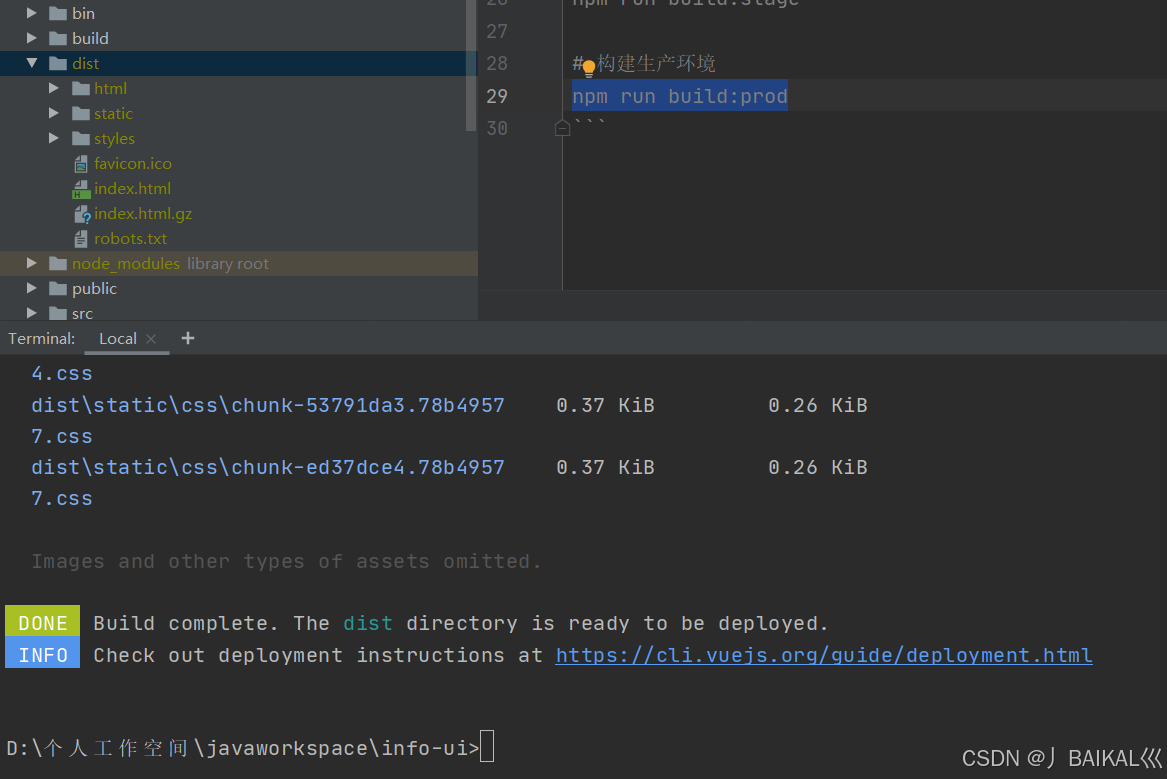Select the node_modules library root row
The width and height of the screenshot is (1167, 779).
coord(239,263)
